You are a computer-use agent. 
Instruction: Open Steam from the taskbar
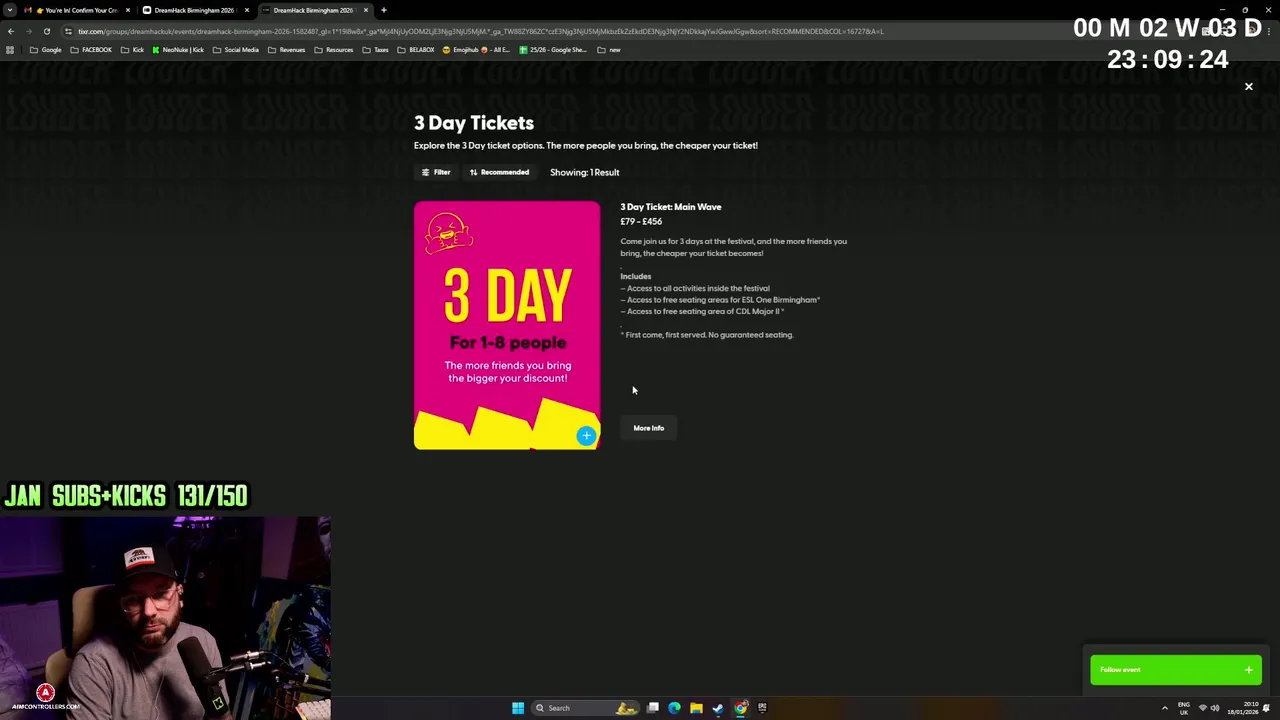718,708
